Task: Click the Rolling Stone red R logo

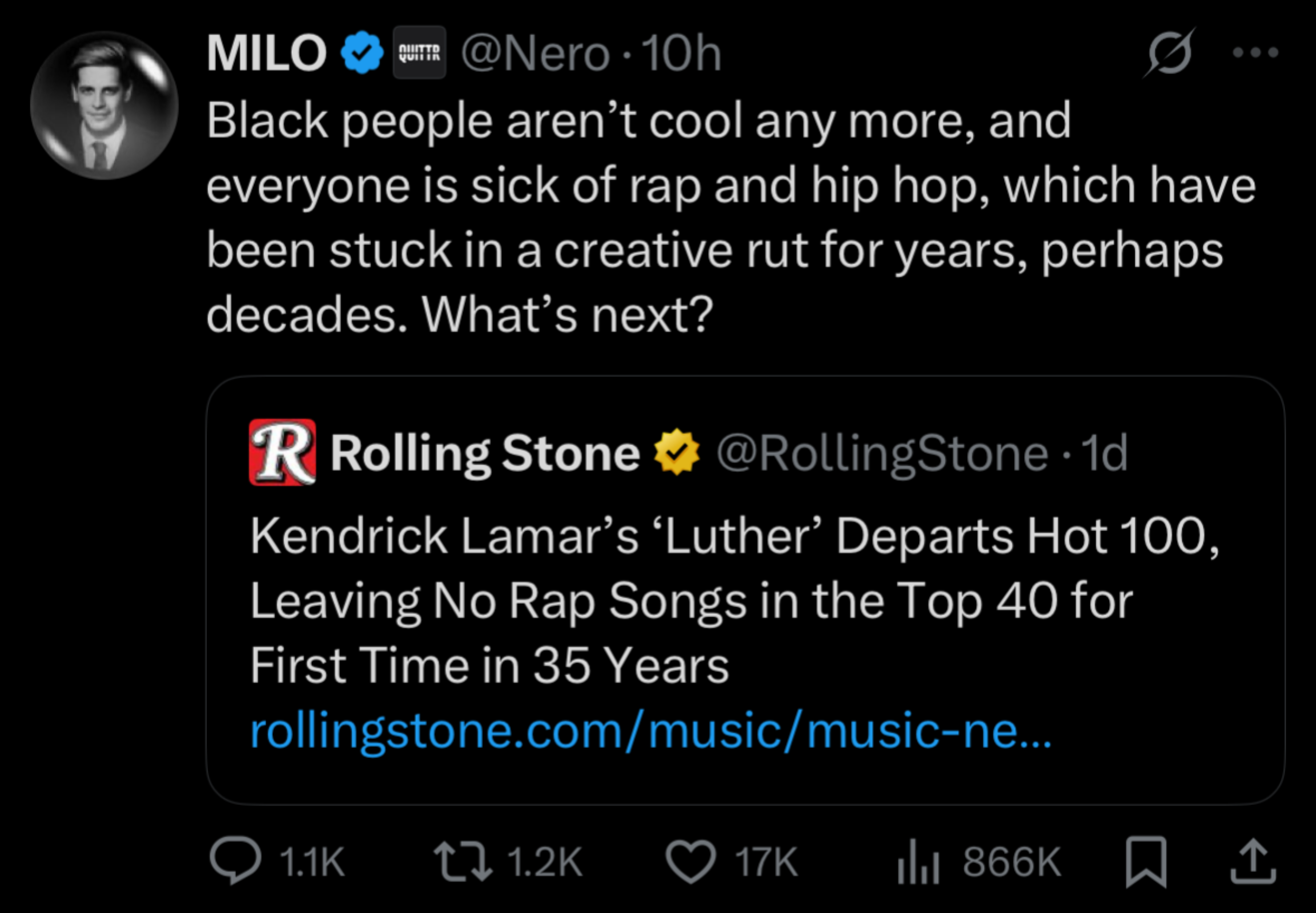Action: tap(283, 452)
